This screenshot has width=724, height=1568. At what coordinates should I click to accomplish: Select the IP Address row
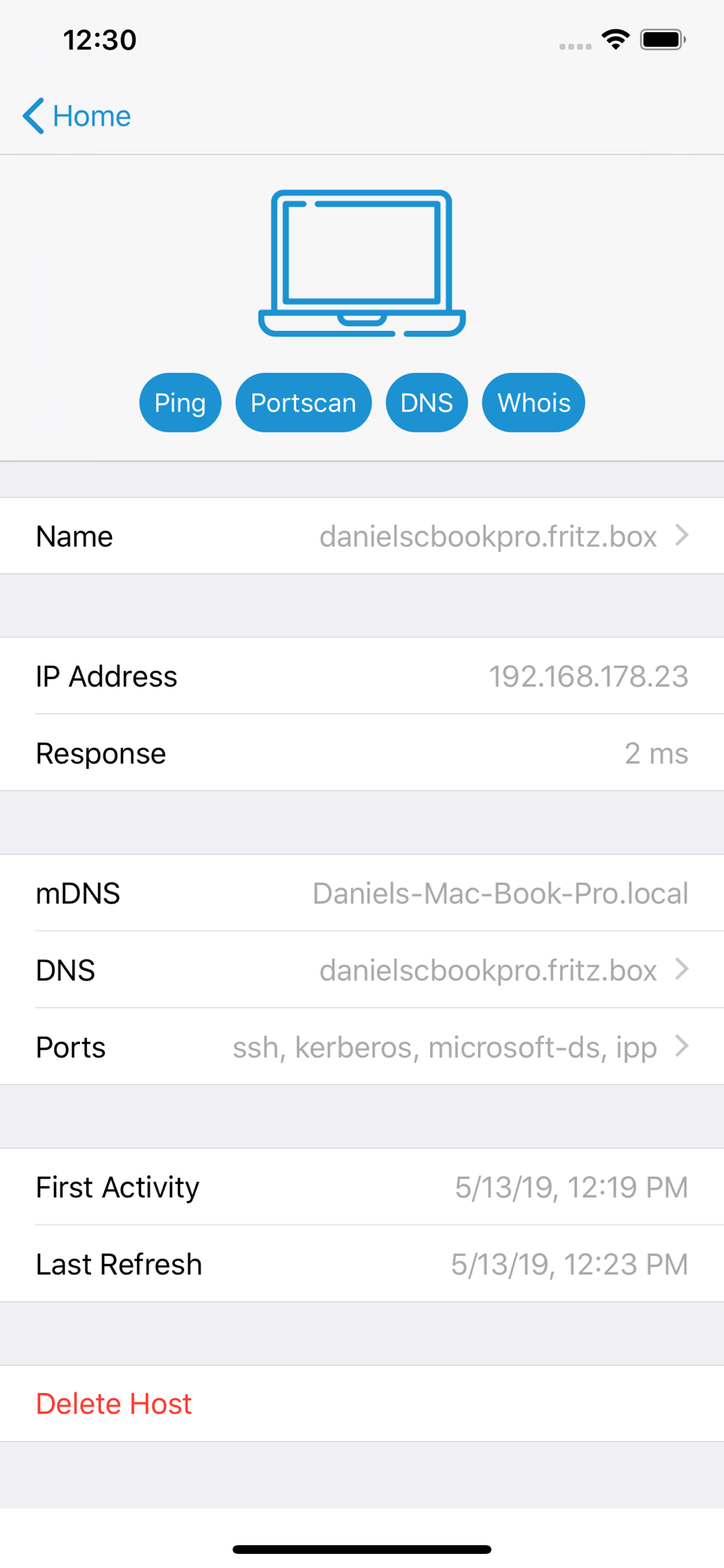coord(362,676)
